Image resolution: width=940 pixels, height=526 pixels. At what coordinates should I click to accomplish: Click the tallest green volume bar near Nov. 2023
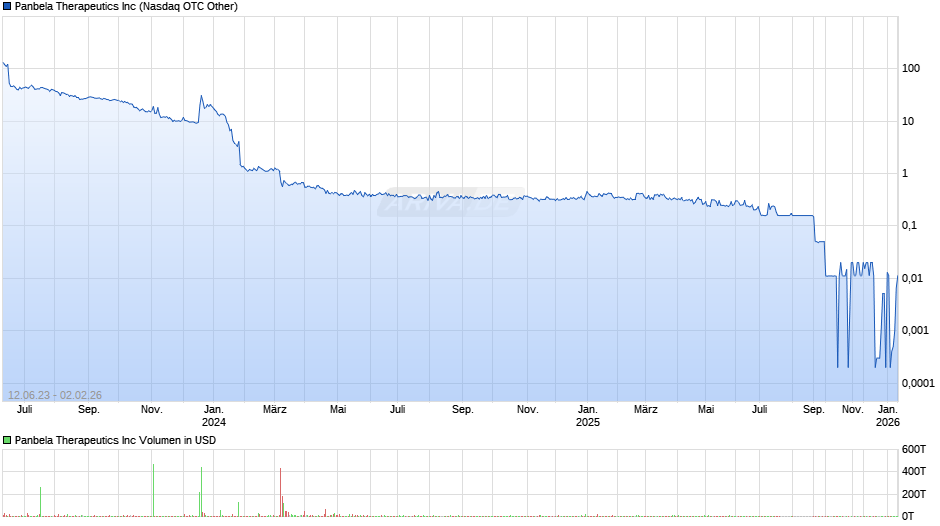pos(153,490)
